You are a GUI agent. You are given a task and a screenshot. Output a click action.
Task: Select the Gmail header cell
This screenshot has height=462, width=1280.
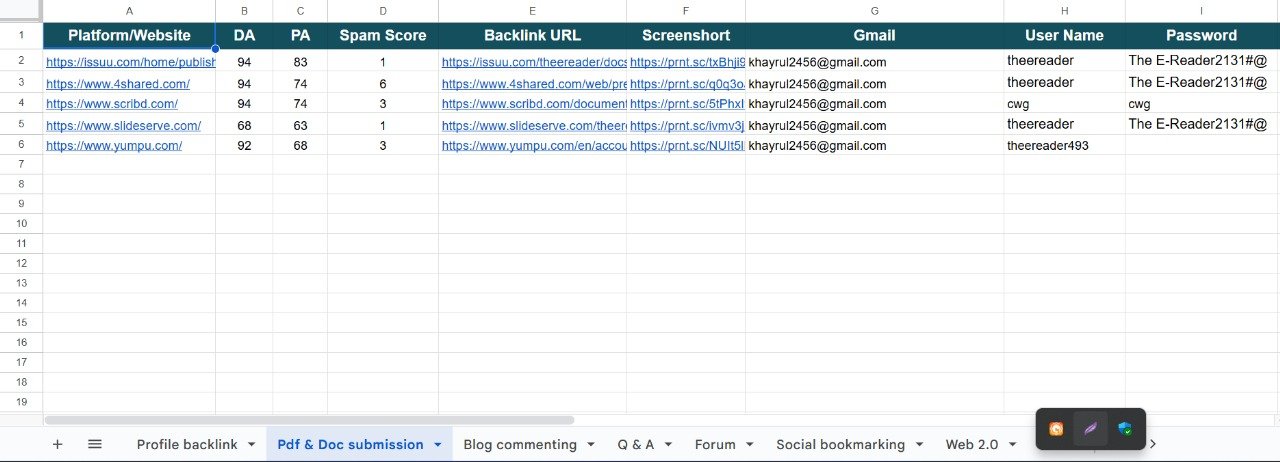(875, 35)
